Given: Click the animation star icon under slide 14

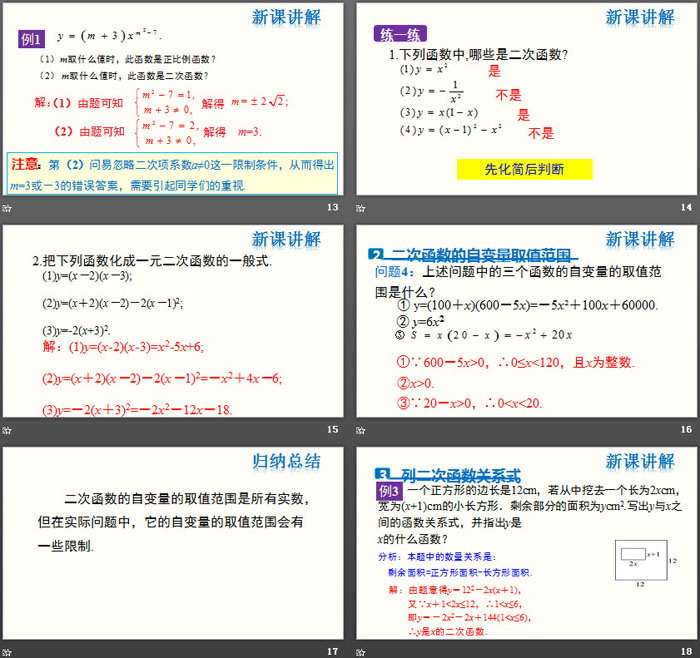Looking at the screenshot, I should point(362,207).
